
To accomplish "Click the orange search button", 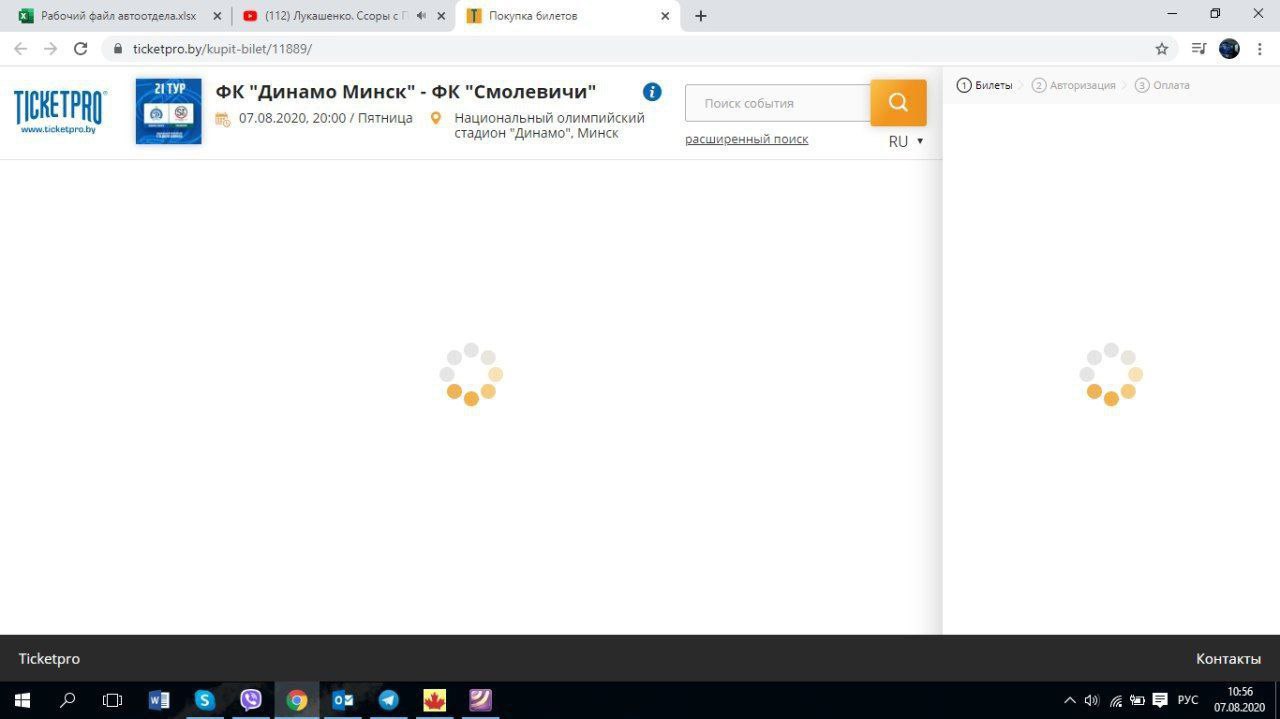I will [x=898, y=102].
